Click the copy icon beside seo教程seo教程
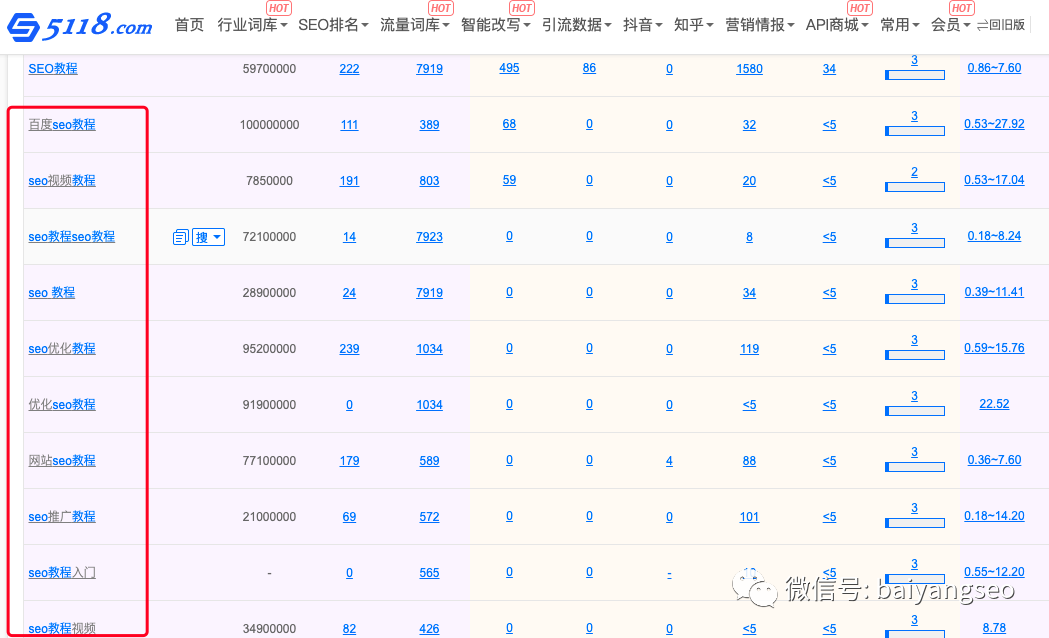 pyautogui.click(x=180, y=237)
